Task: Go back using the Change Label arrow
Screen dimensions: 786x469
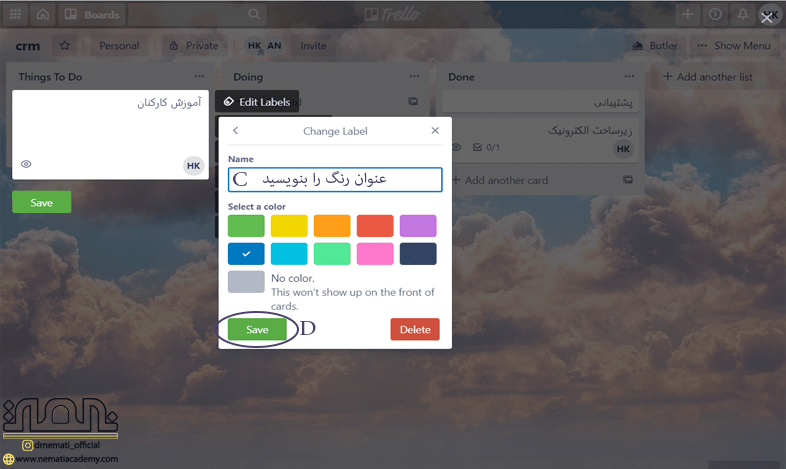Action: pos(236,131)
